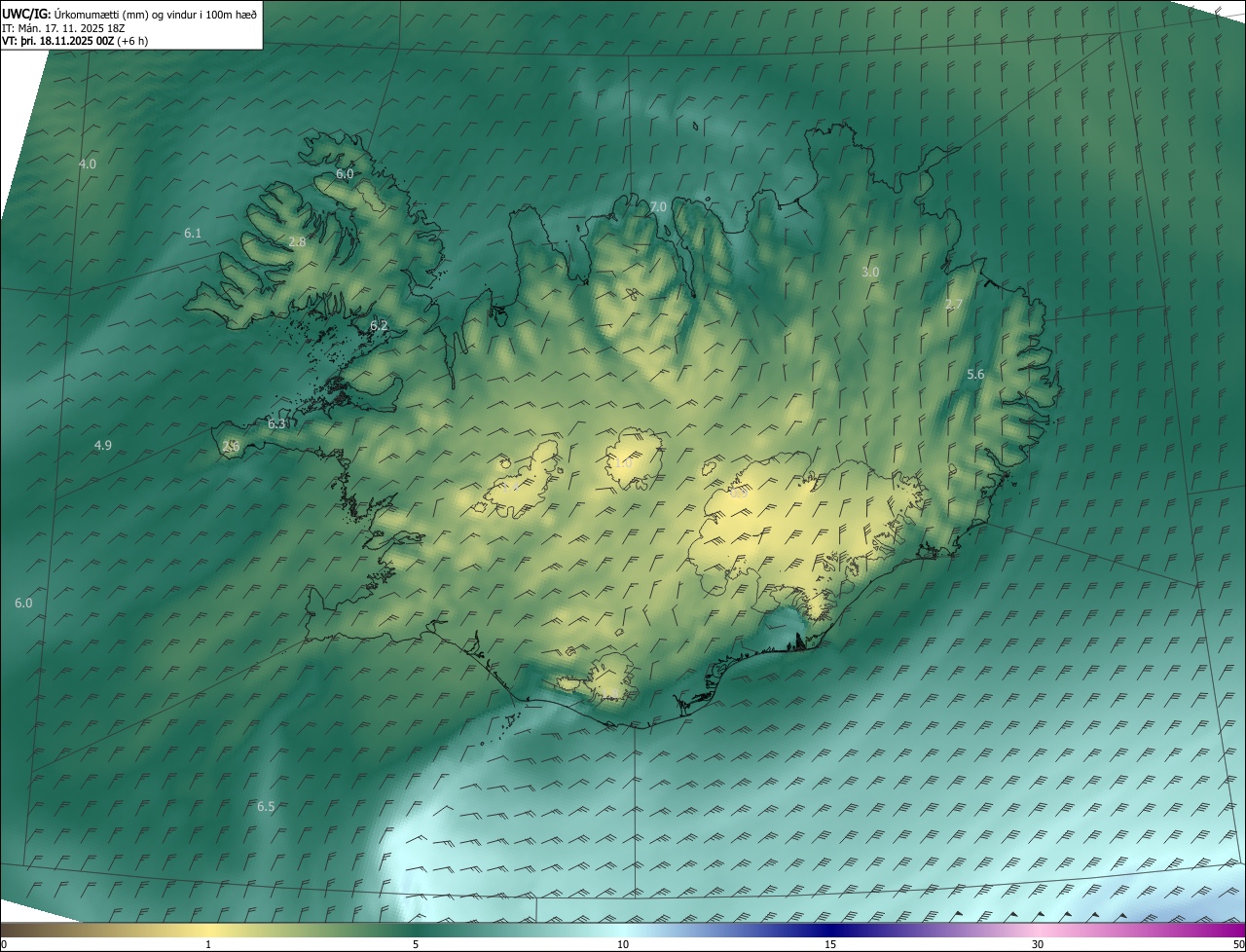Image resolution: width=1246 pixels, height=952 pixels.
Task: Click the 5 tick label on the color scale
Action: coord(416,944)
